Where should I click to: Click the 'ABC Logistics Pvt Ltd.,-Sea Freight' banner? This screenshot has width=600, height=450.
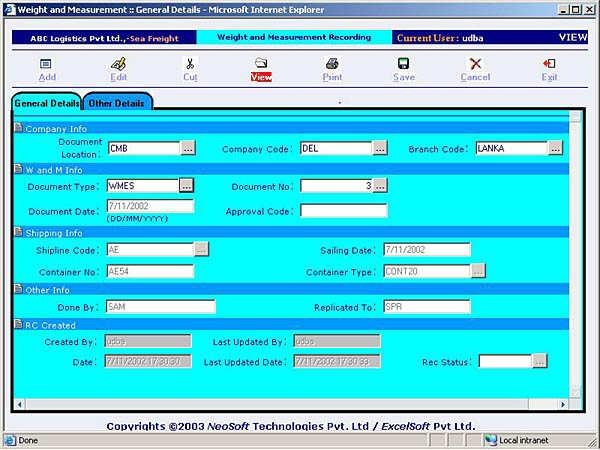(x=104, y=38)
